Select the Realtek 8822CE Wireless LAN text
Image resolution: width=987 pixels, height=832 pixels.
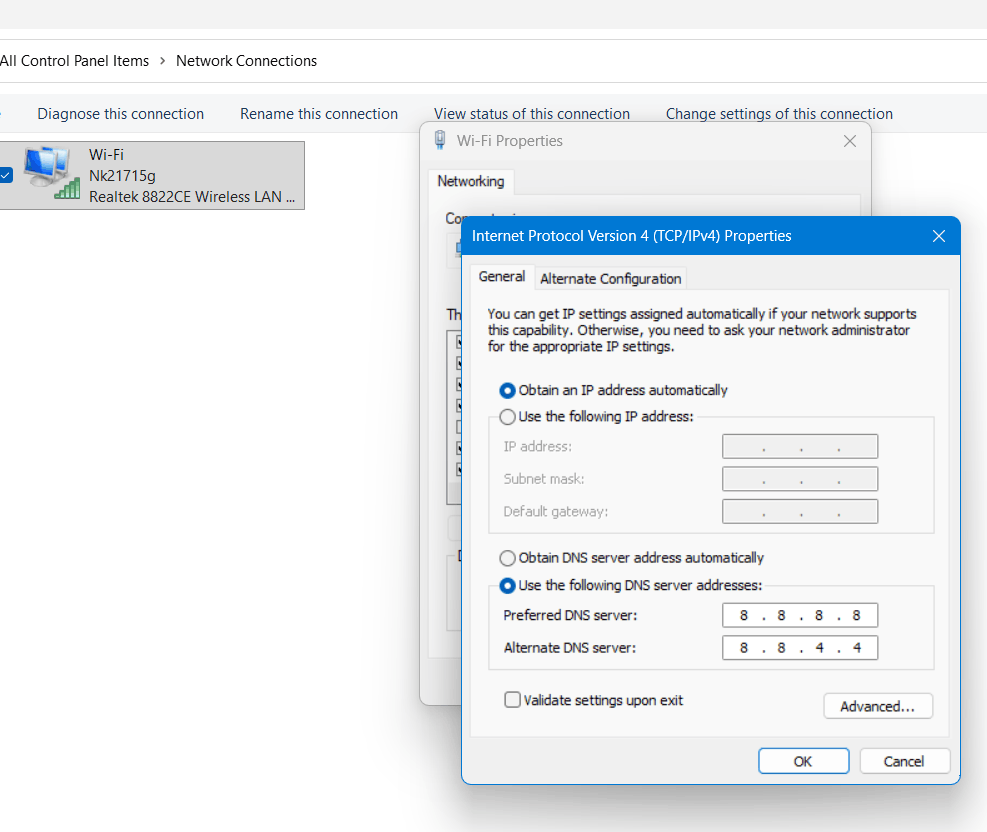click(x=192, y=197)
